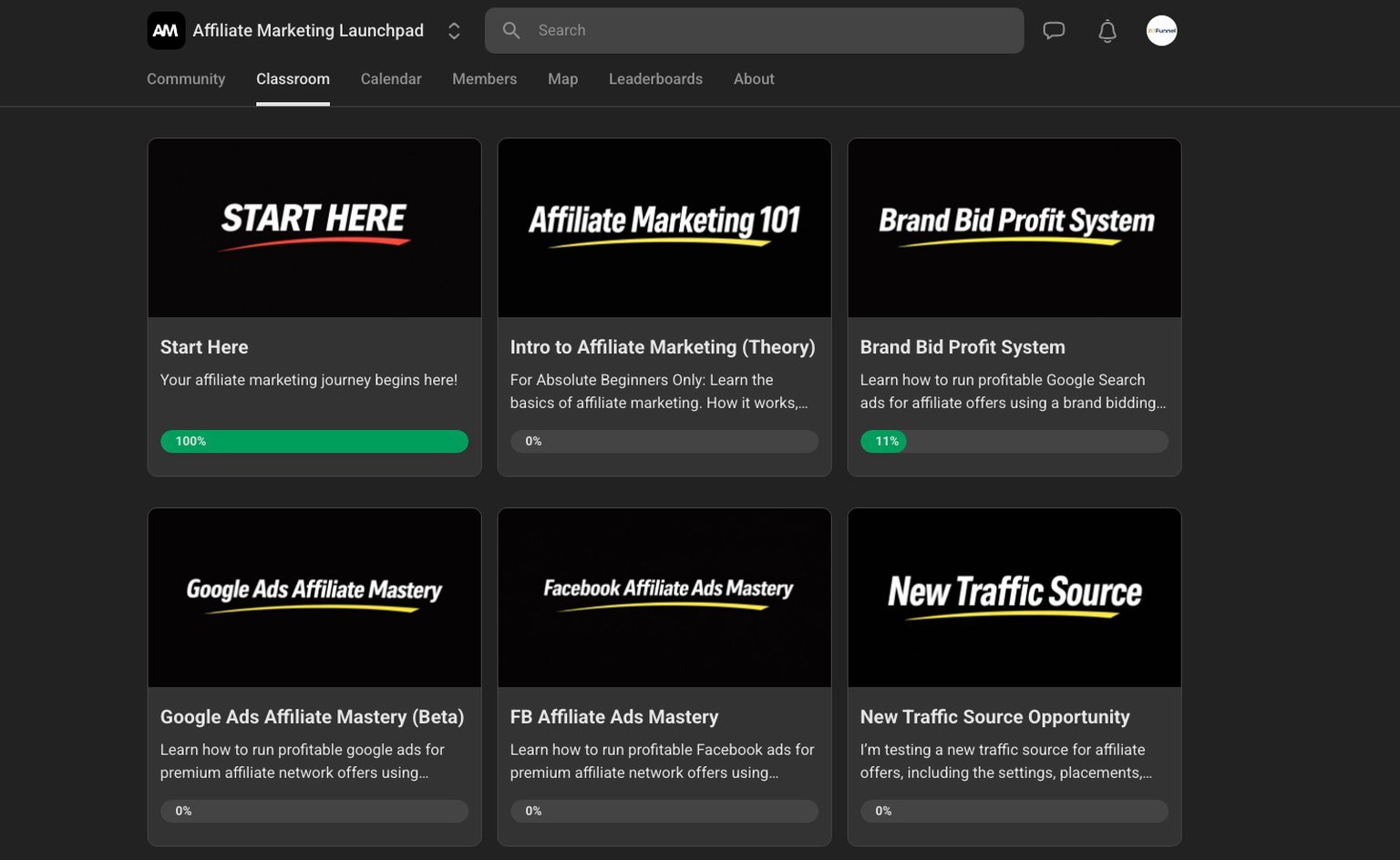Open the Brand Bid Profit System thumbnail
Viewport: 1400px width, 860px height.
(x=1014, y=228)
